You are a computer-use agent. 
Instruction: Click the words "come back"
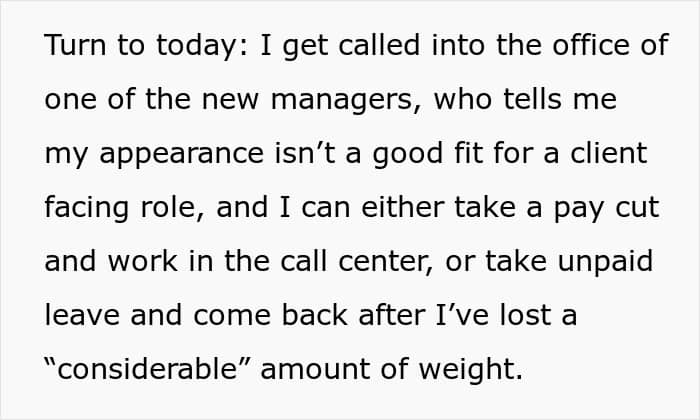277,317
